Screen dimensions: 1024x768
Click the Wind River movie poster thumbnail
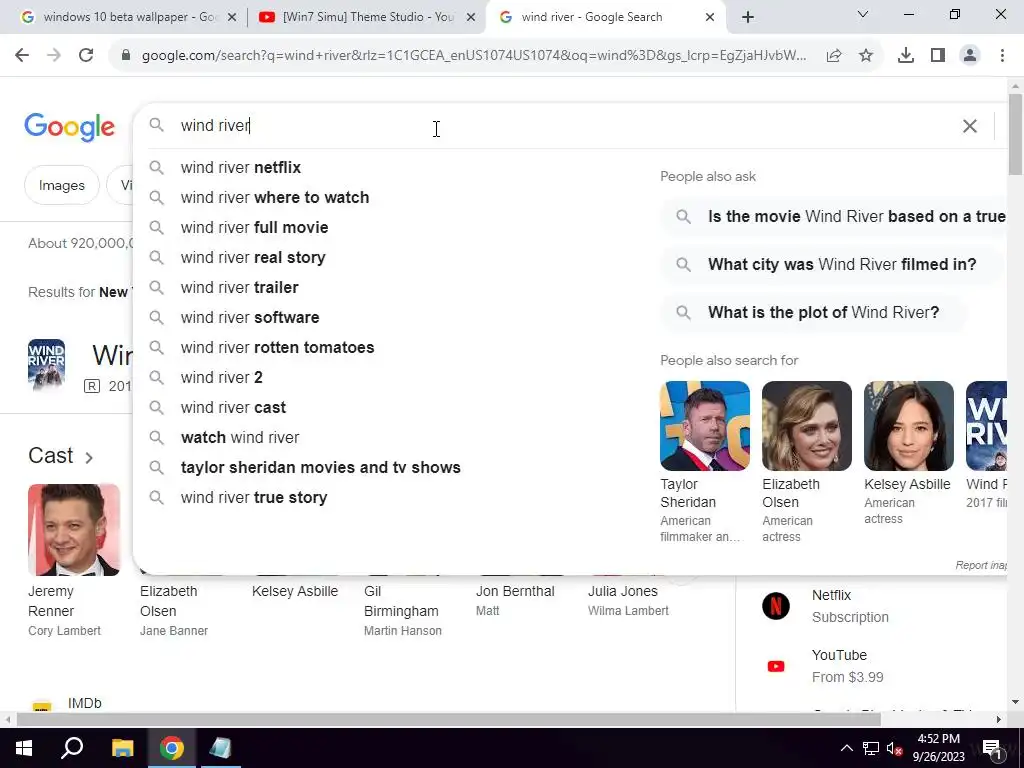46,364
